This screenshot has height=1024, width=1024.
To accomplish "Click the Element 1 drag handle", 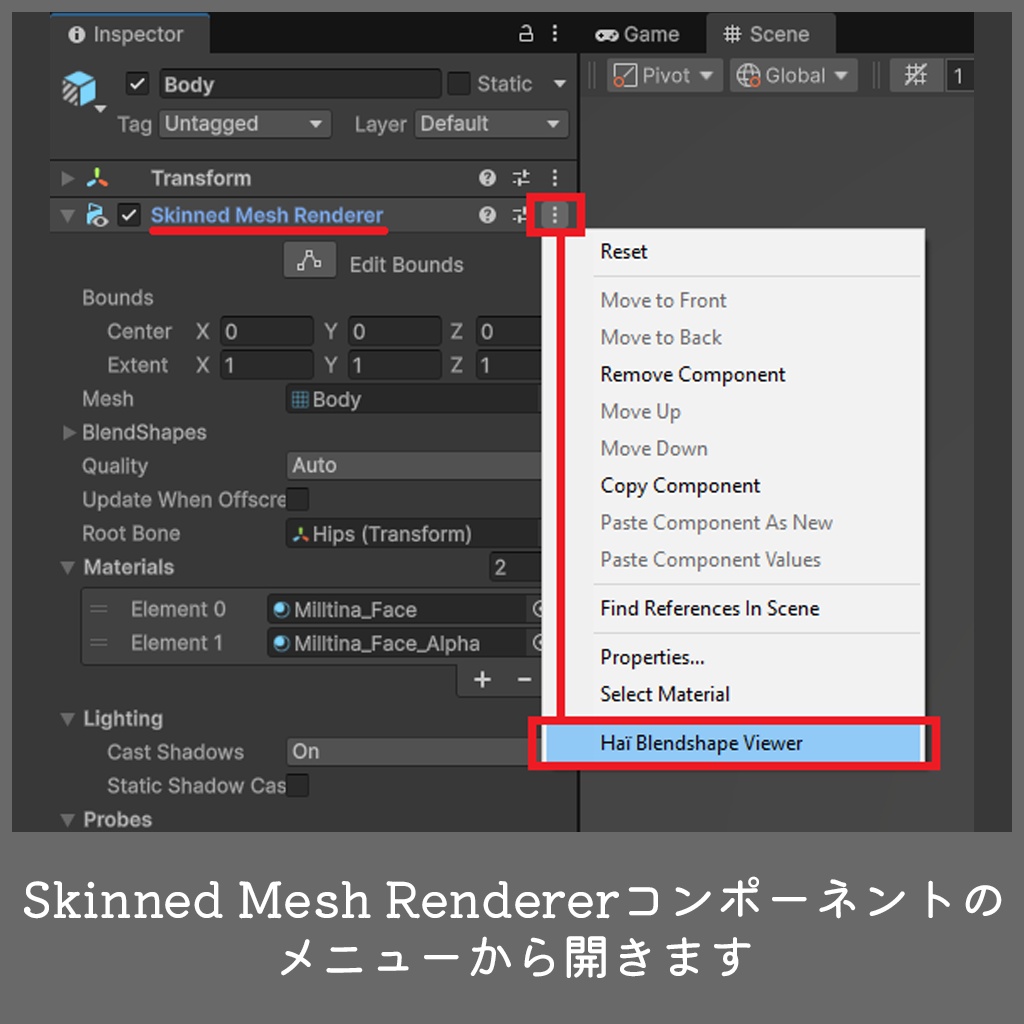I will pyautogui.click(x=99, y=643).
